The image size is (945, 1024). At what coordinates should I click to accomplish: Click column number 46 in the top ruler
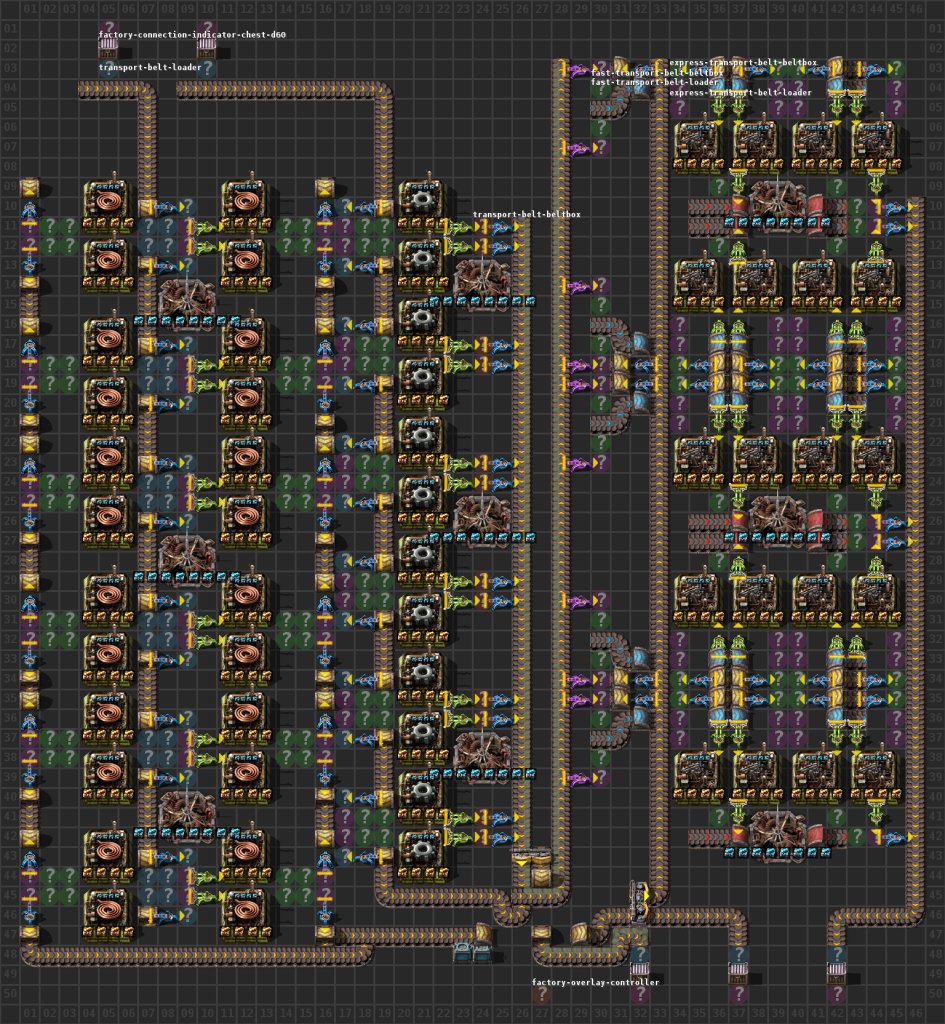click(915, 9)
